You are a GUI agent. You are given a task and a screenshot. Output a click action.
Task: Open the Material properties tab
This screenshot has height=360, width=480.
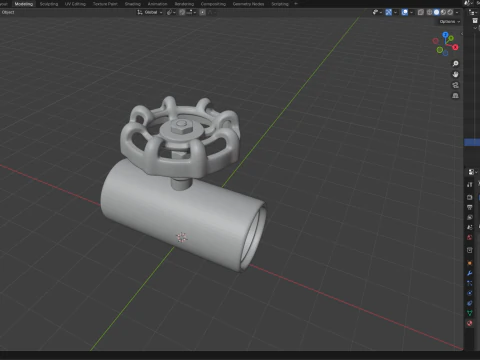point(470,323)
